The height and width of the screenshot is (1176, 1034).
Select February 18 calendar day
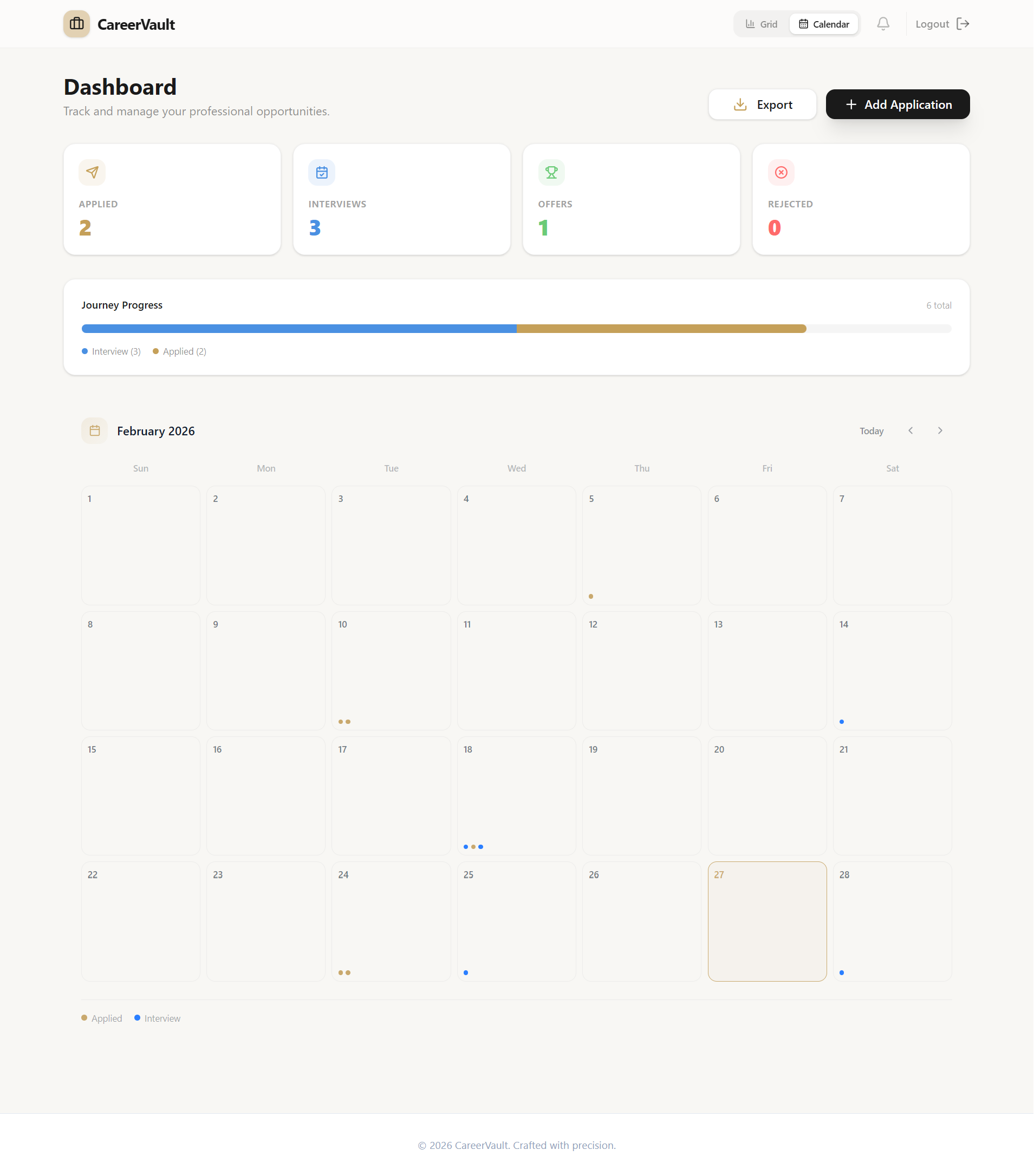[x=516, y=796]
